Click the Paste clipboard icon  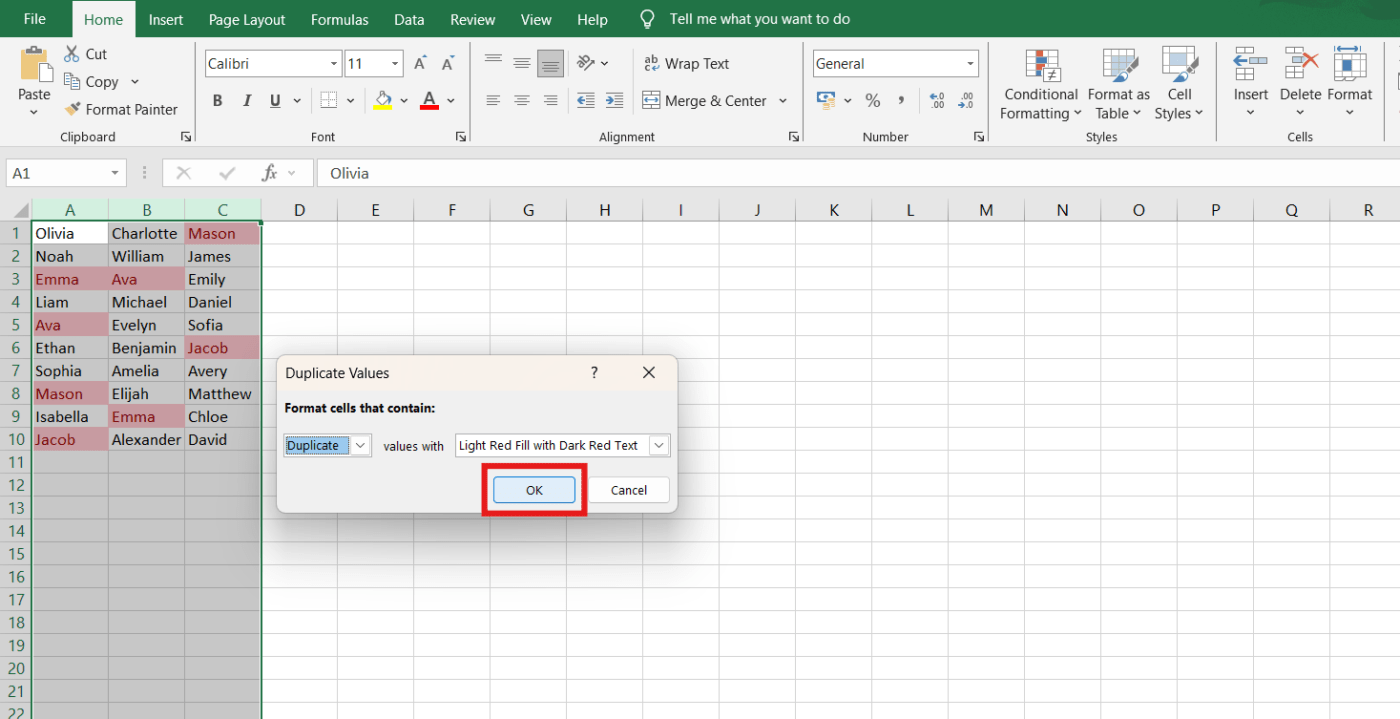tap(34, 63)
